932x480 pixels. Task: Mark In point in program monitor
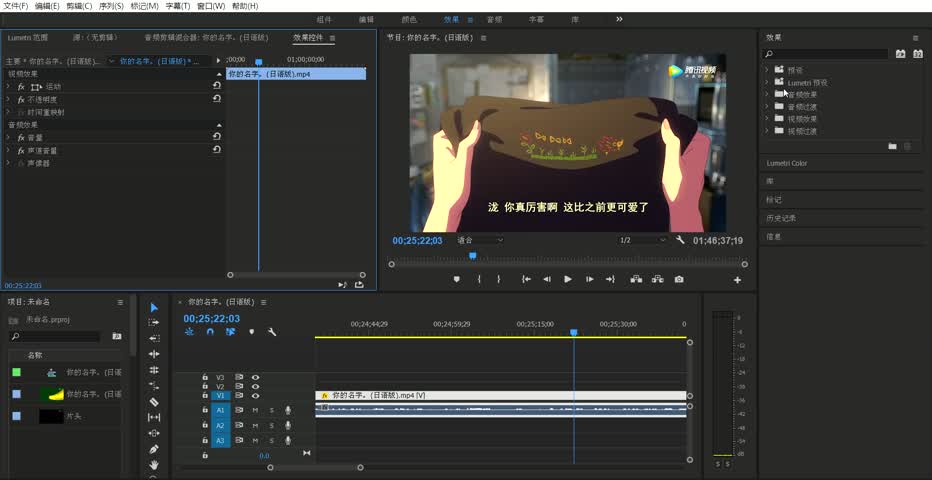(479, 279)
